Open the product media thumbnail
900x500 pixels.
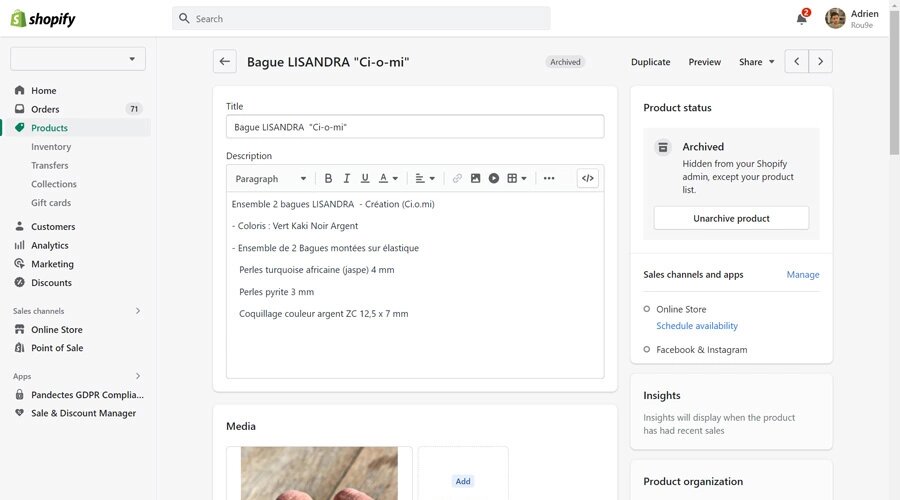click(319, 473)
